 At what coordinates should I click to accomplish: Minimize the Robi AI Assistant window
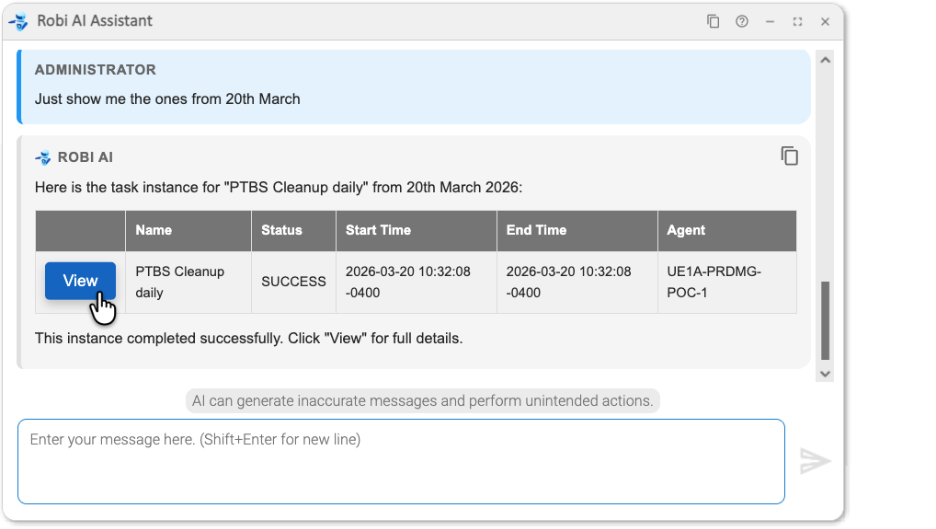(x=770, y=21)
